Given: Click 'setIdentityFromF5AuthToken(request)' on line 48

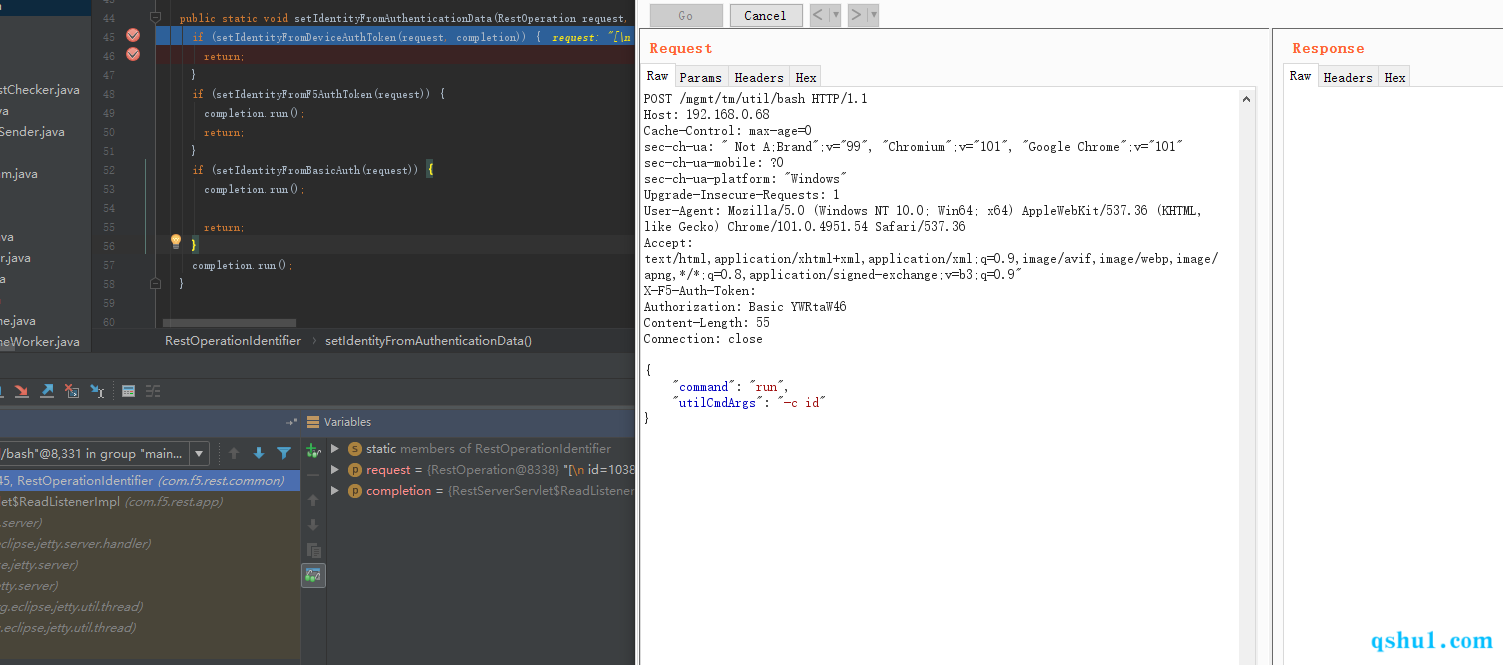Looking at the screenshot, I should [x=321, y=94].
